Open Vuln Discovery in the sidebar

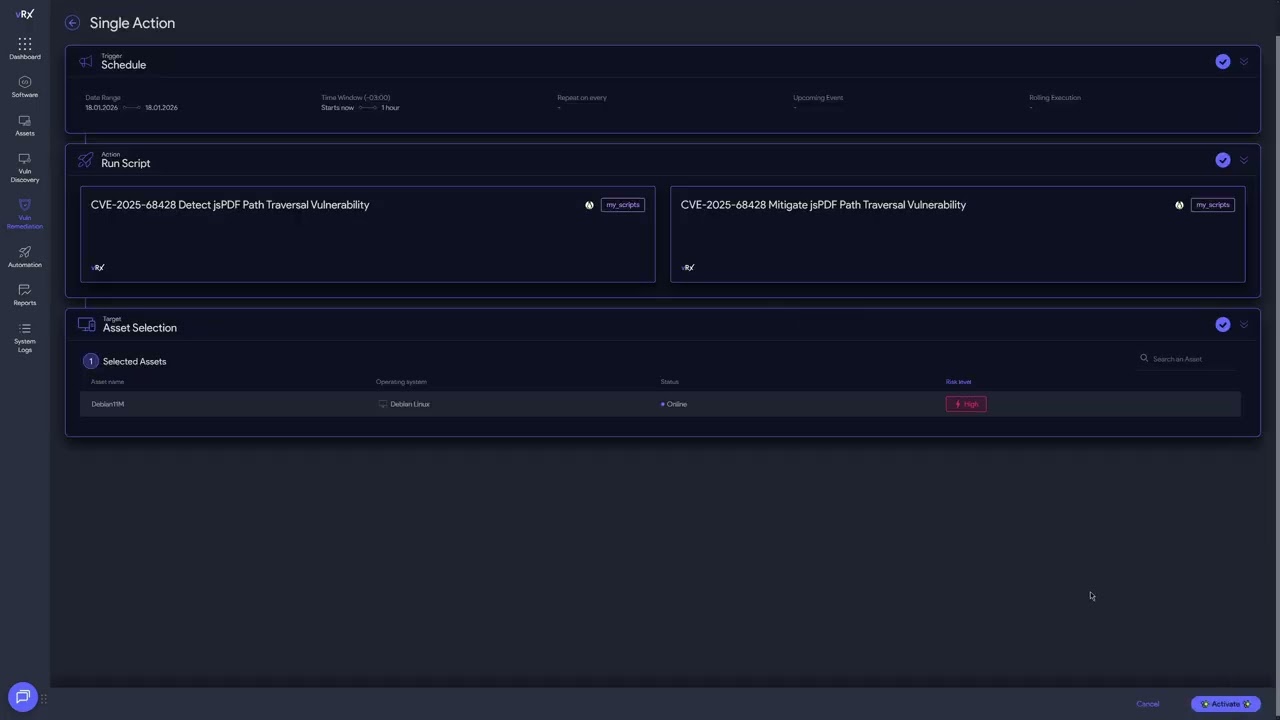[x=25, y=168]
